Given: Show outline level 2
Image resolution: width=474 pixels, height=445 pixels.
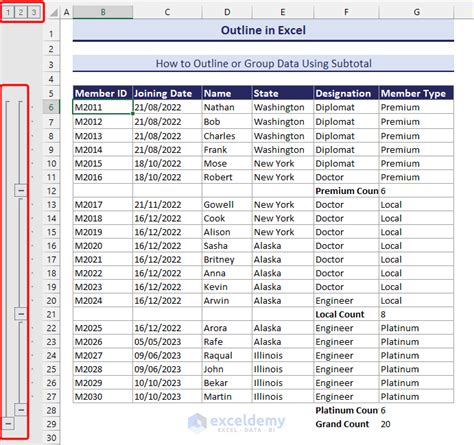Looking at the screenshot, I should pos(21,12).
